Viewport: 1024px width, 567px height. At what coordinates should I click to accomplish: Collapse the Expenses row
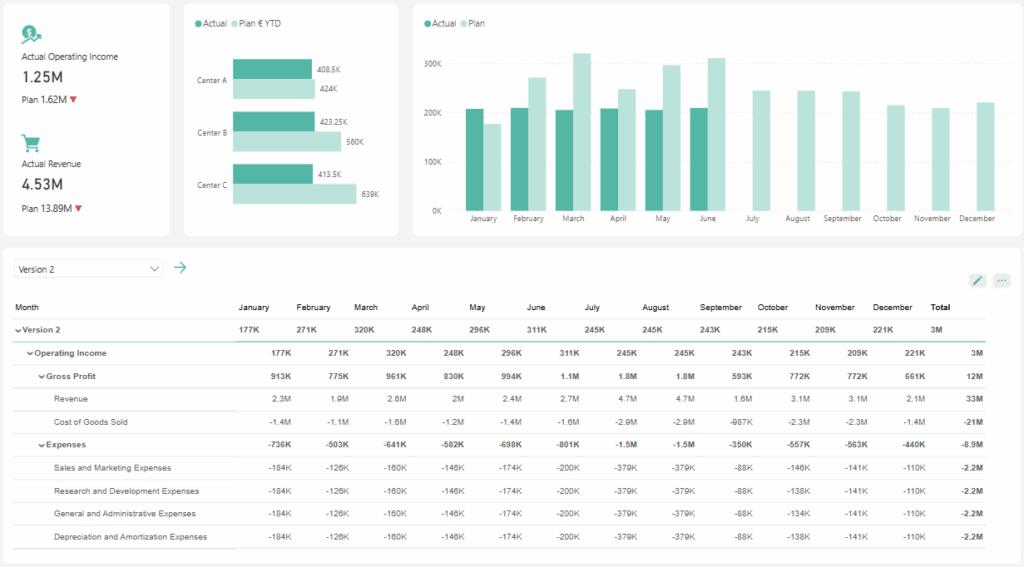41,445
